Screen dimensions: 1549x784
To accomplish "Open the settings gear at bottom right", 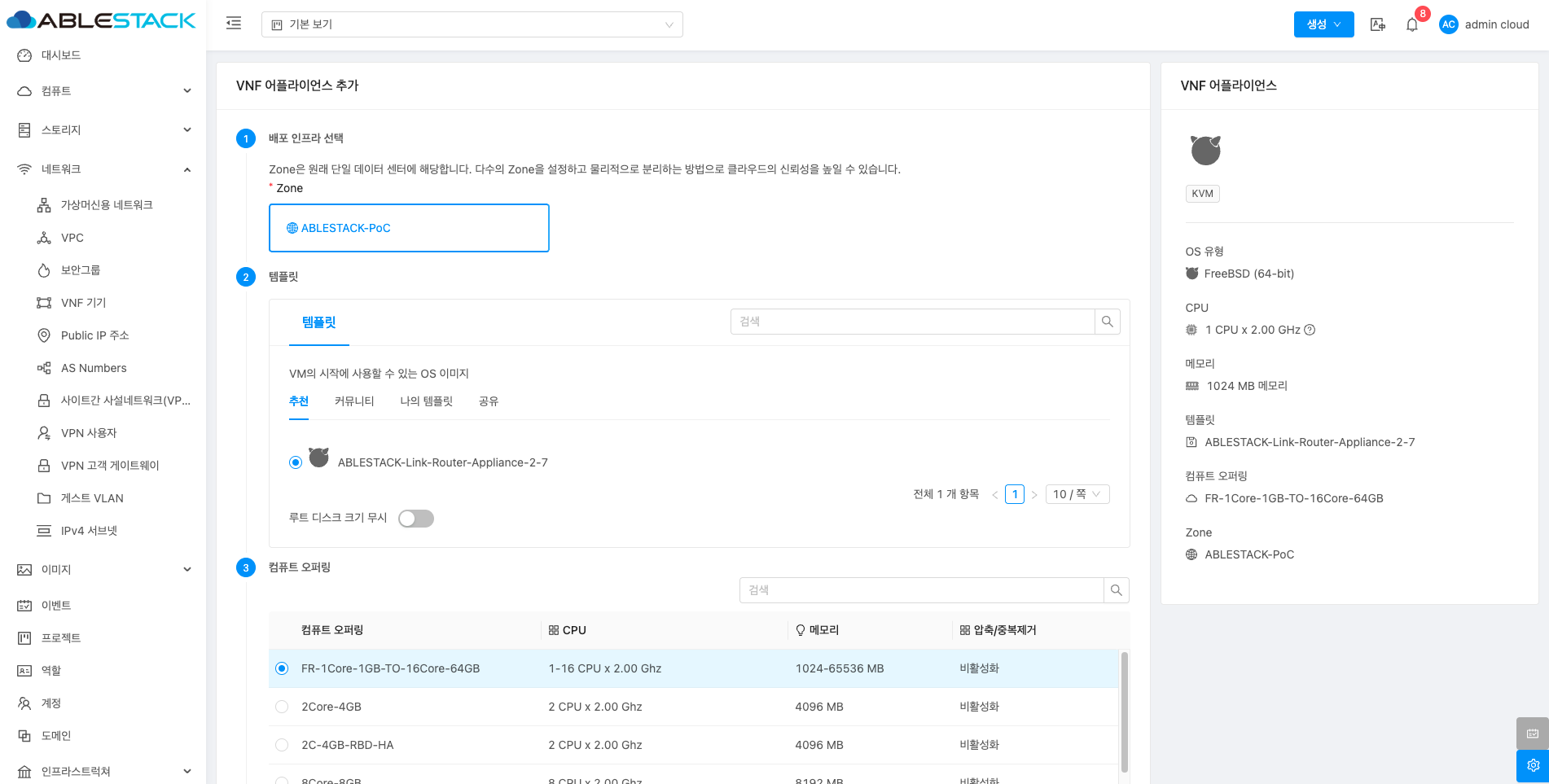I will click(1532, 765).
